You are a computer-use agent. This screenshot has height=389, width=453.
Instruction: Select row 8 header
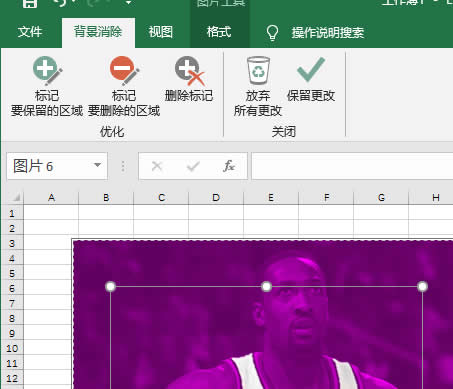12,318
